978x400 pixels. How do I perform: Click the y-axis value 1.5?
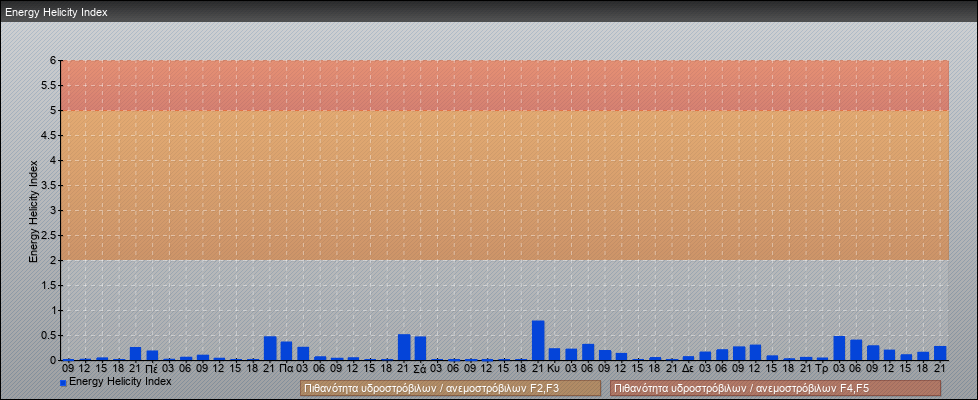click(x=49, y=285)
